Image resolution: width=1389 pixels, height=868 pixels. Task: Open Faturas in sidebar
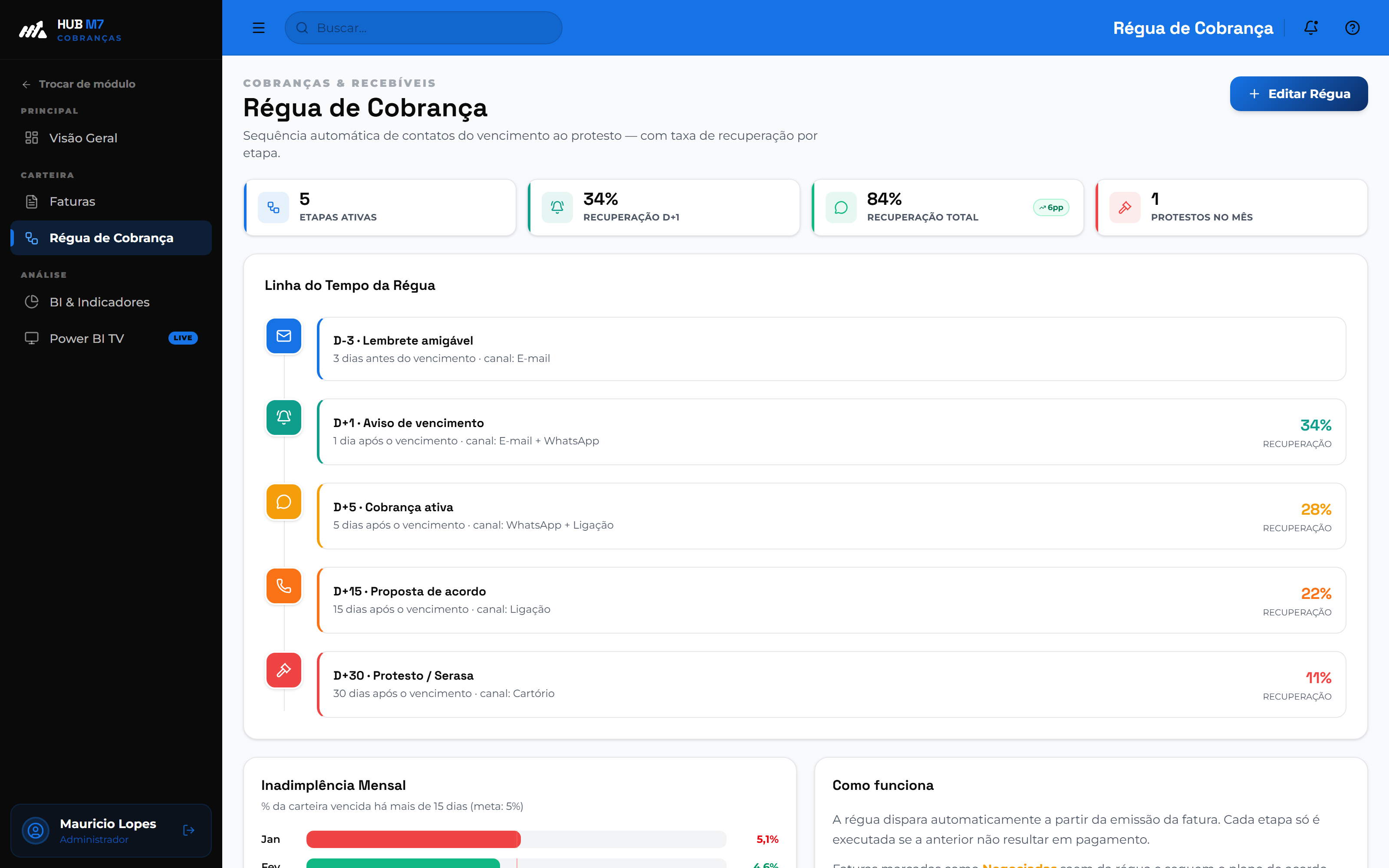coord(111,201)
